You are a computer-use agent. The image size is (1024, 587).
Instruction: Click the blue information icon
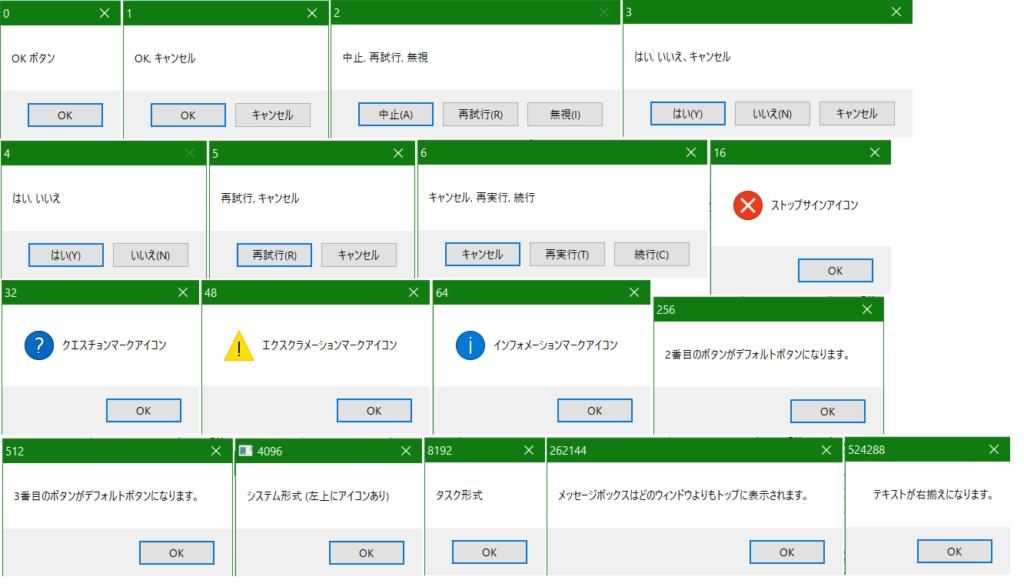click(470, 345)
